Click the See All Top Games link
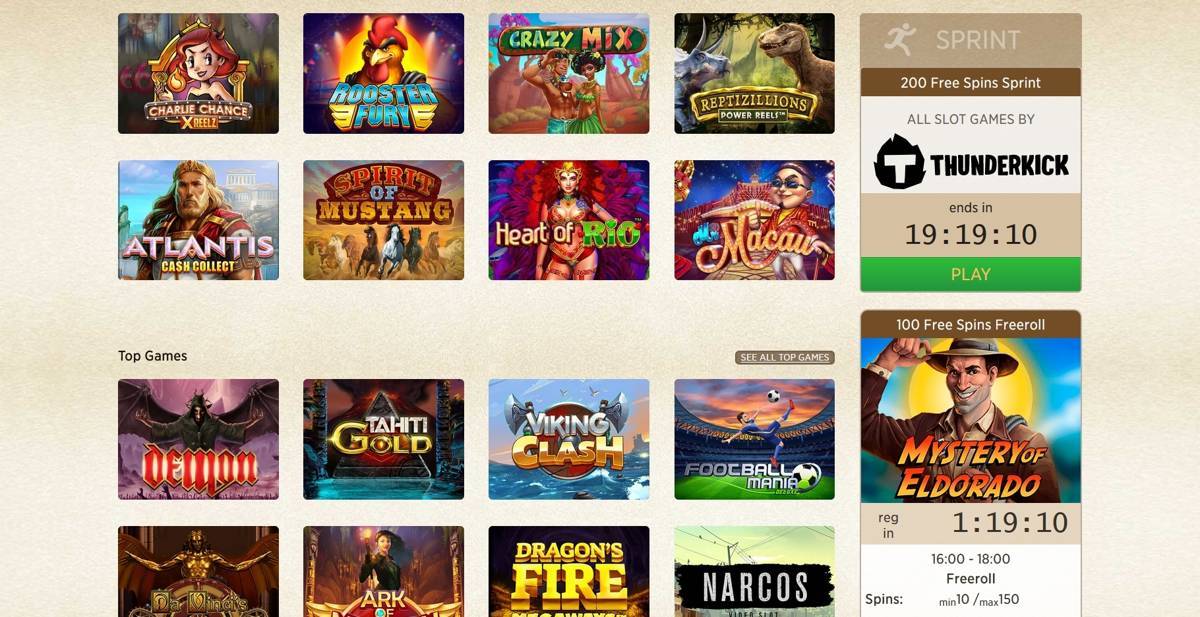1200x617 pixels. tap(785, 357)
